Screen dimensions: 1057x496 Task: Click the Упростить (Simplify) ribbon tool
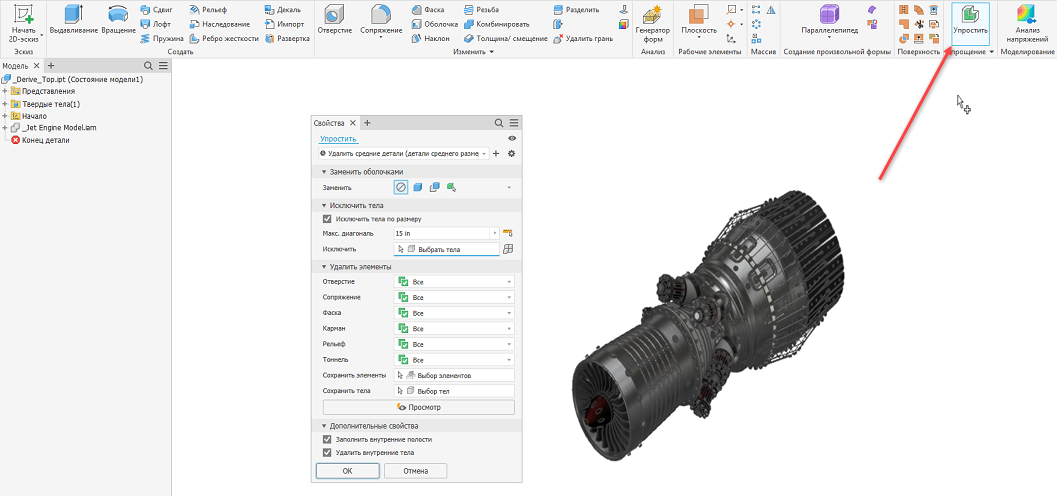tap(970, 22)
